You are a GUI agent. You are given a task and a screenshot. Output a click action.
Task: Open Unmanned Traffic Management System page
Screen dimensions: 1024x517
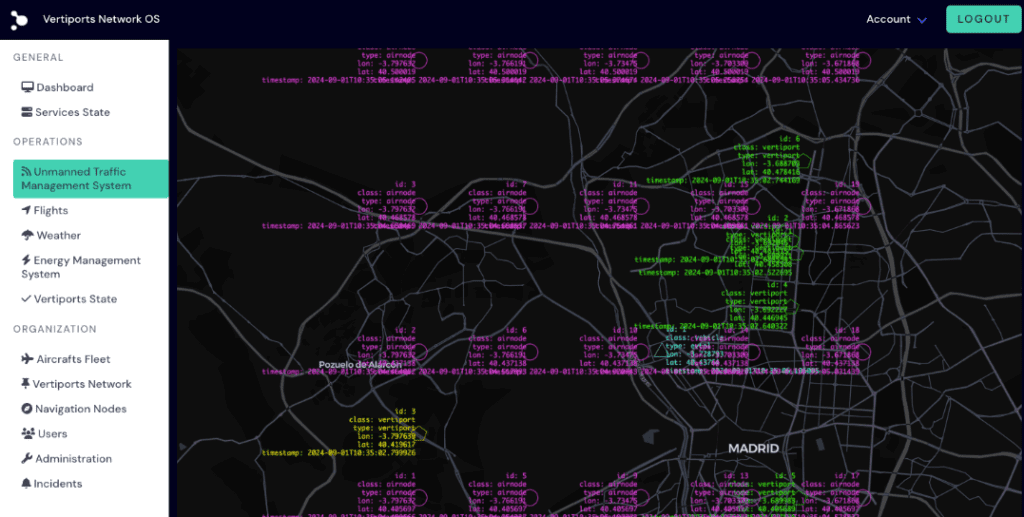(90, 179)
